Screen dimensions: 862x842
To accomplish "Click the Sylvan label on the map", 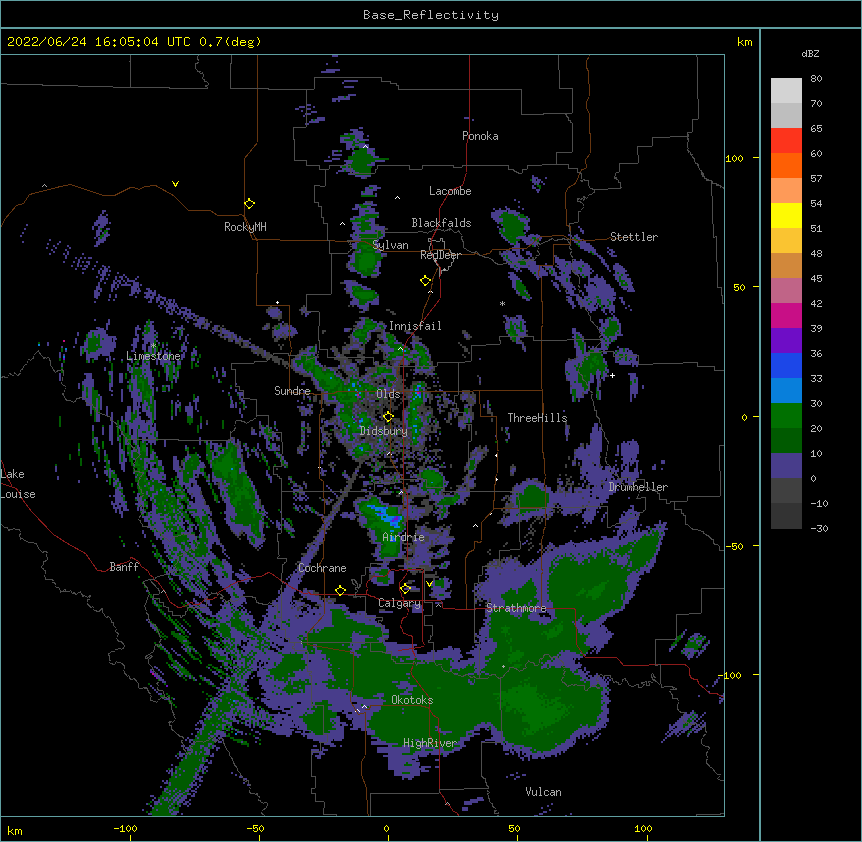I will [390, 245].
